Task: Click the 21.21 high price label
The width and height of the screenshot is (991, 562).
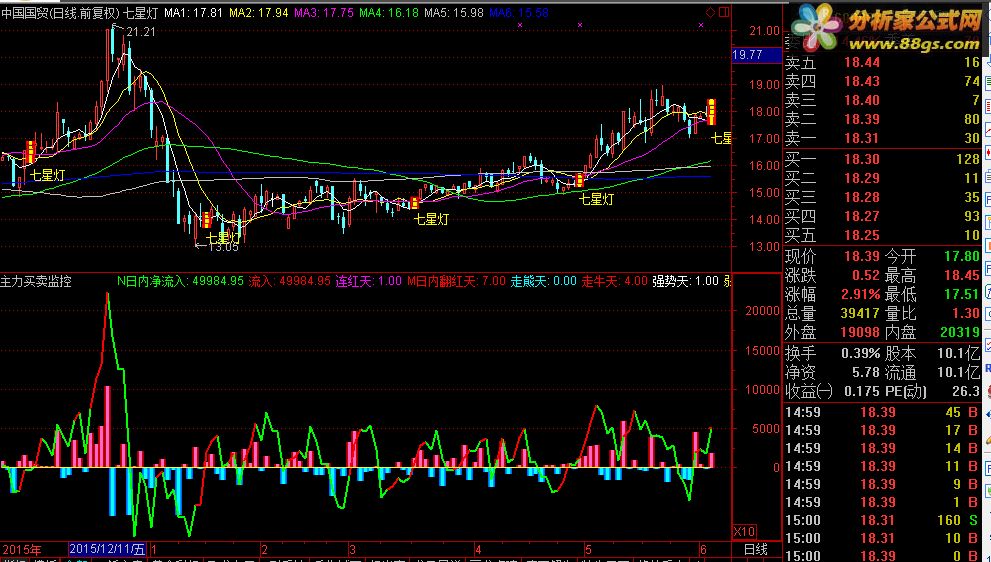Action: [140, 32]
